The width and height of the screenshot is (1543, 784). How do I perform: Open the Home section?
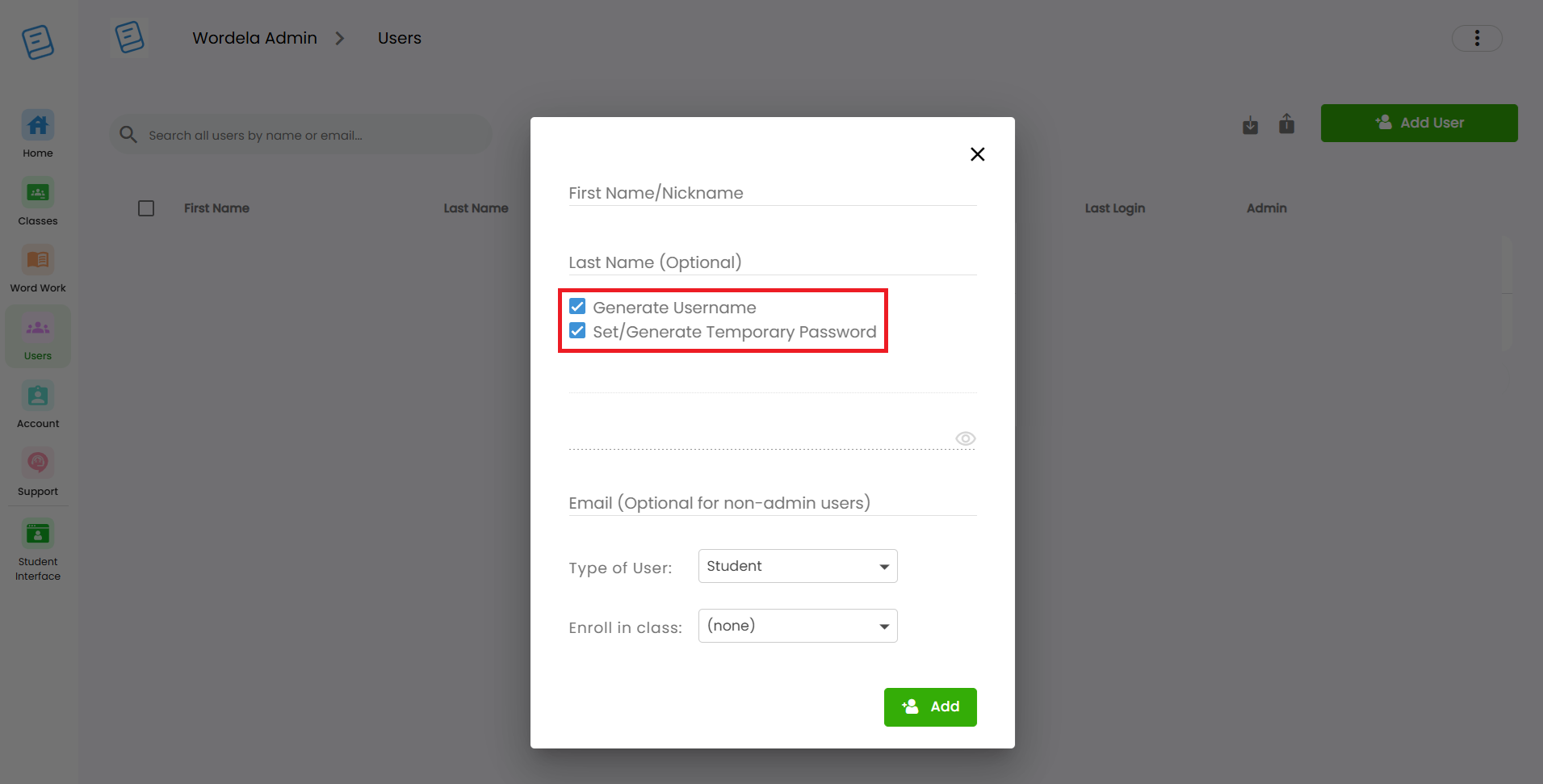coord(38,134)
